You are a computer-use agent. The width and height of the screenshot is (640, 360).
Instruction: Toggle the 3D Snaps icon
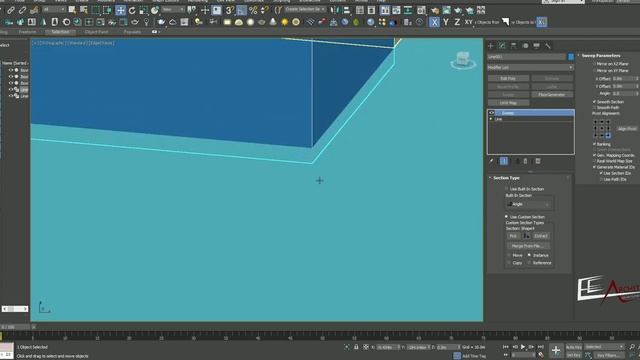click(230, 10)
